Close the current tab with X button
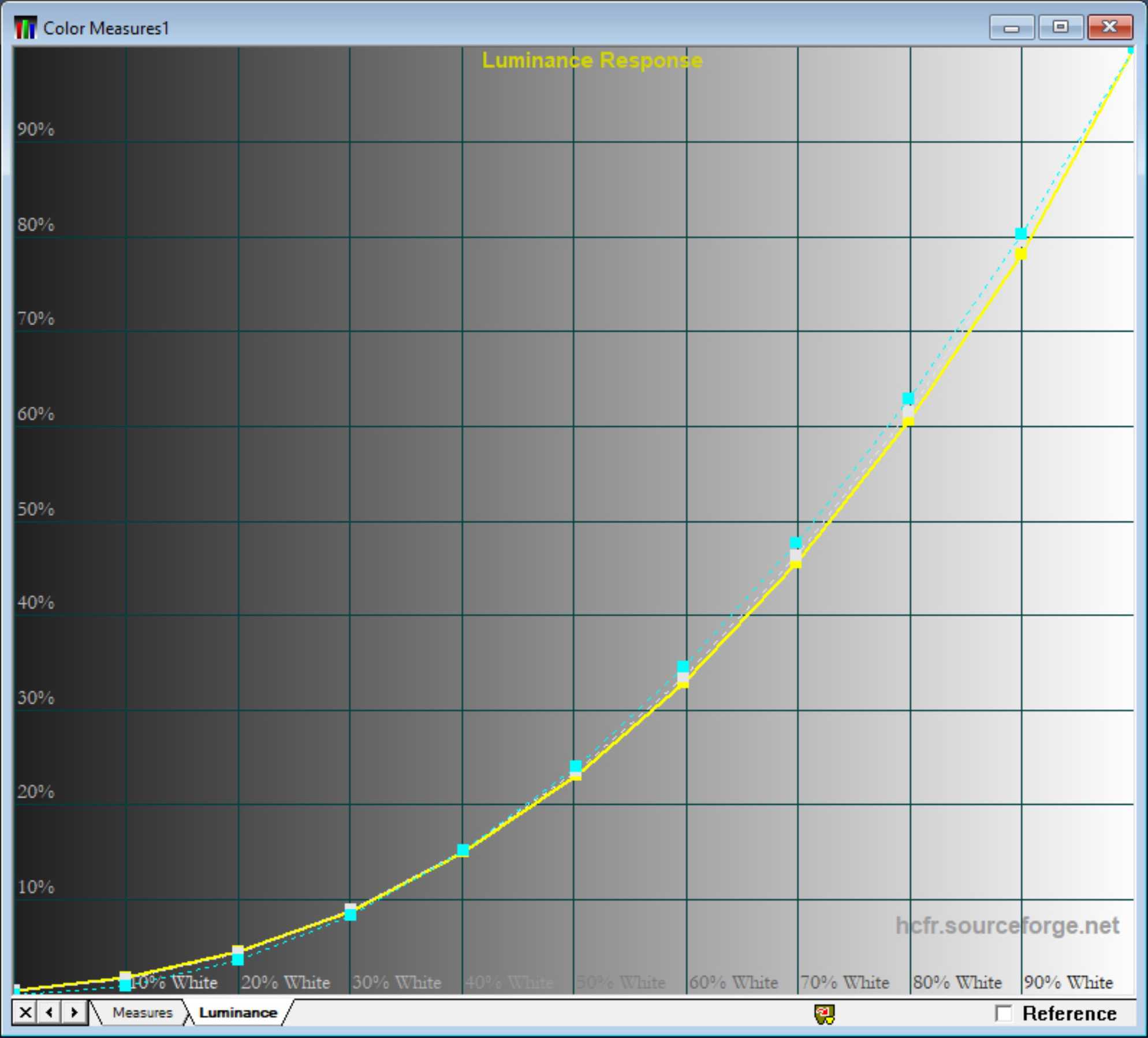Screen dimensions: 1148x1038 pyautogui.click(x=25, y=1013)
